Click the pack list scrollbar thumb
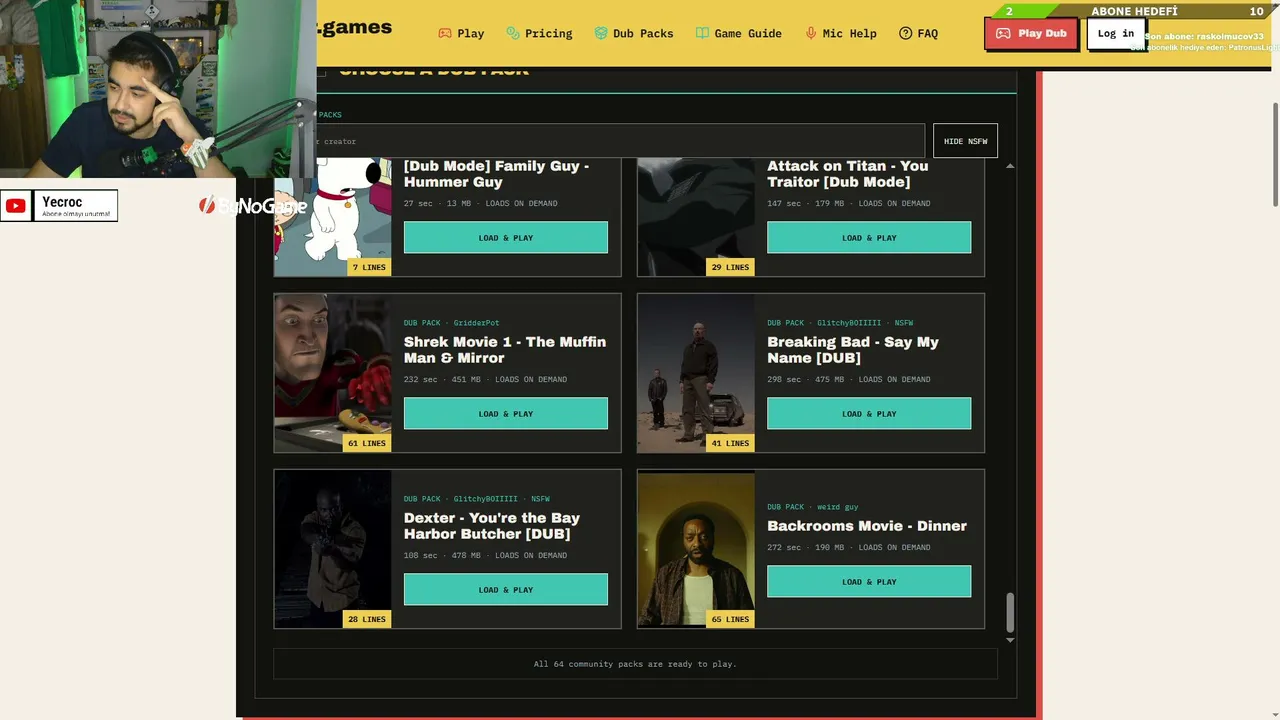 [x=1010, y=612]
